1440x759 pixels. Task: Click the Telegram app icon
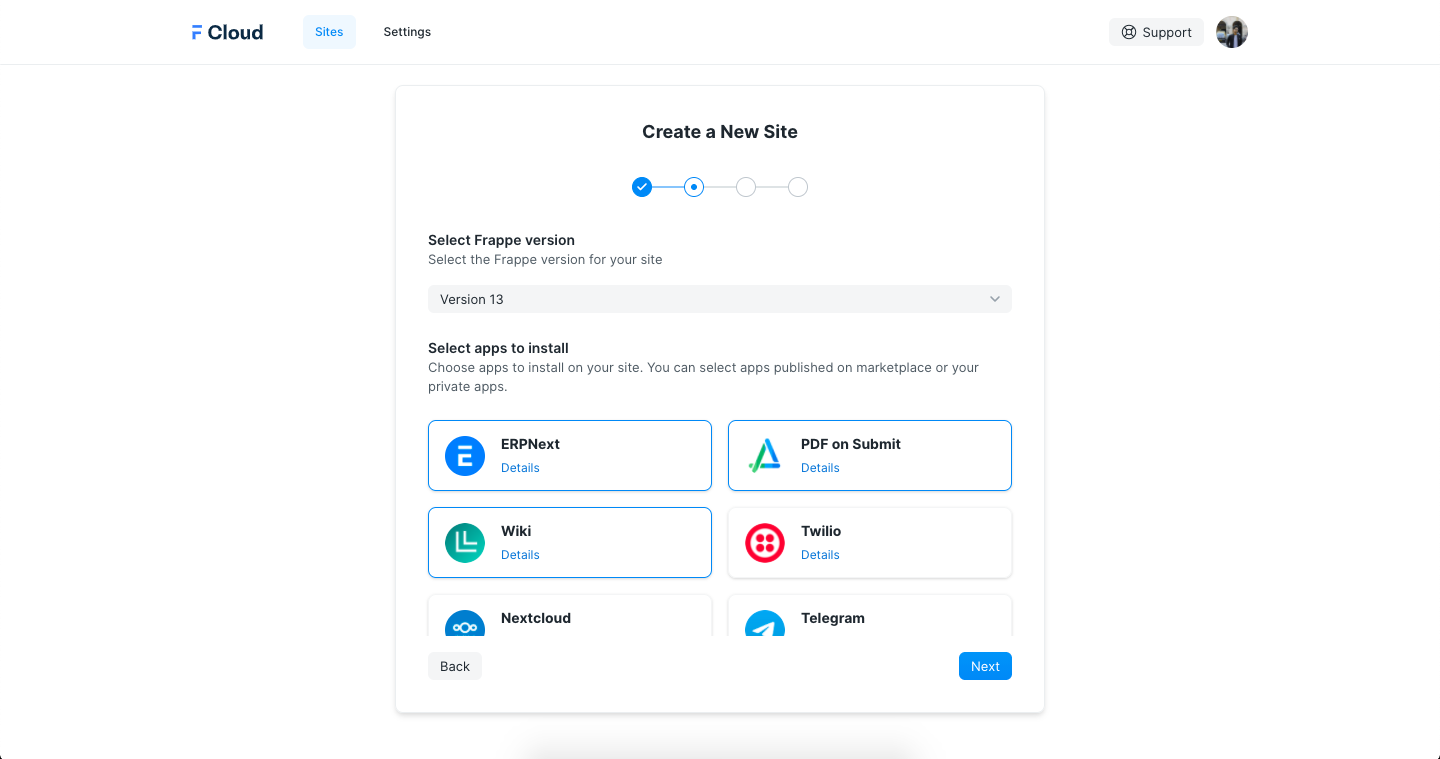[x=765, y=623]
